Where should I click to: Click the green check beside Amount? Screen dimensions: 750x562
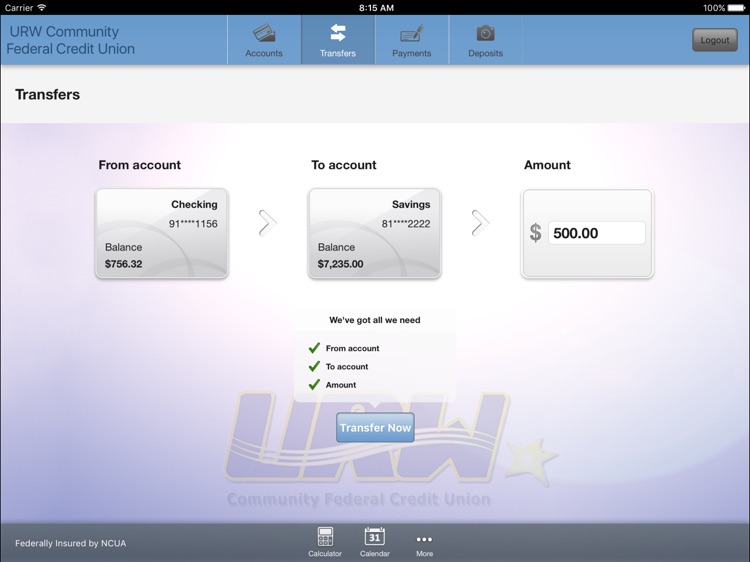coord(314,385)
